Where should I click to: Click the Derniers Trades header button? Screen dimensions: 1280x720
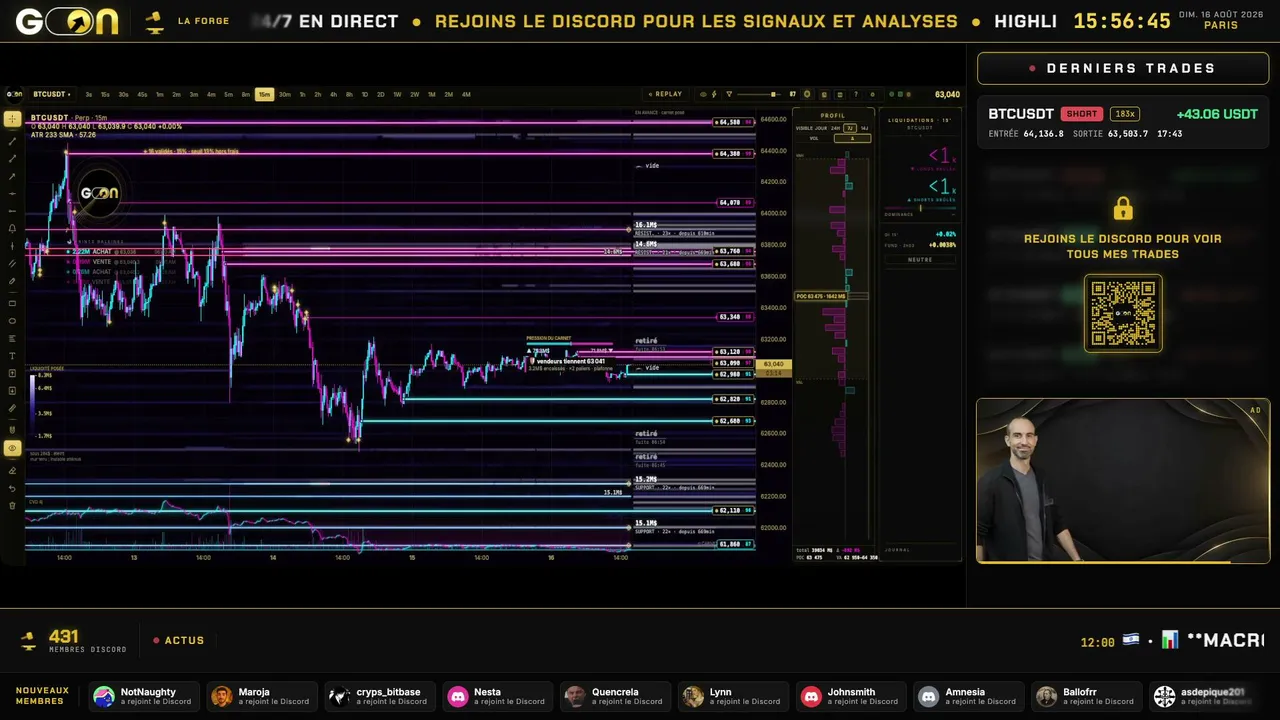(x=1123, y=68)
